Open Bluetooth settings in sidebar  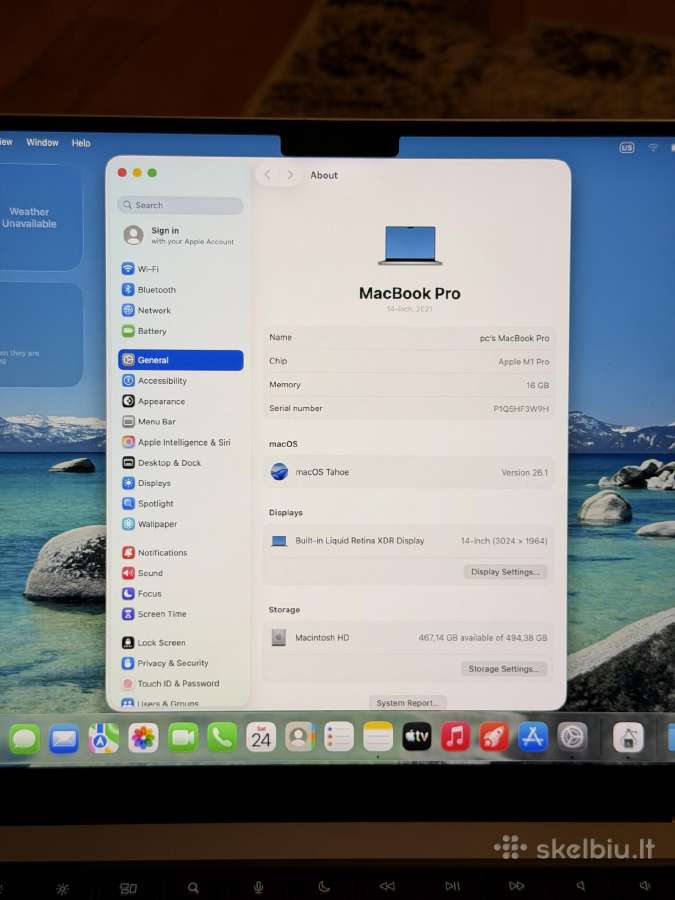click(x=149, y=290)
